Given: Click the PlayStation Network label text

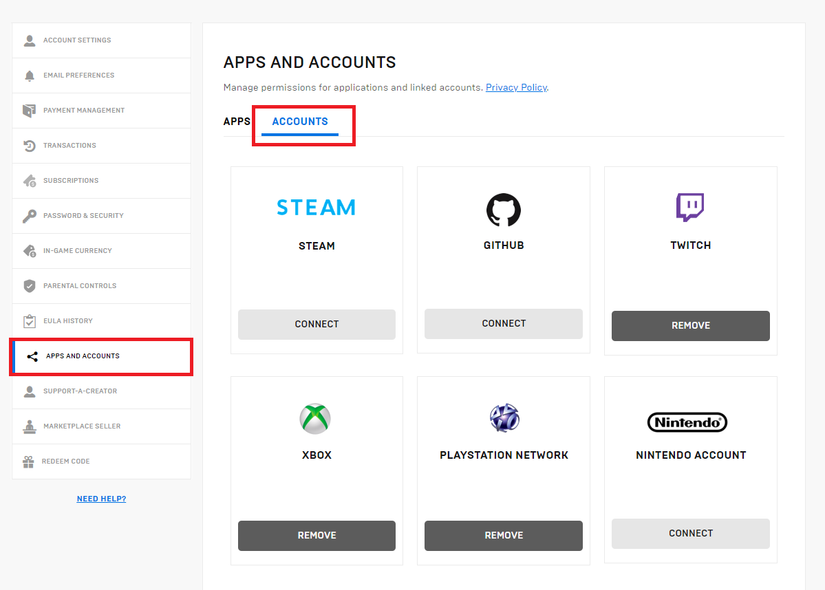Looking at the screenshot, I should 504,455.
